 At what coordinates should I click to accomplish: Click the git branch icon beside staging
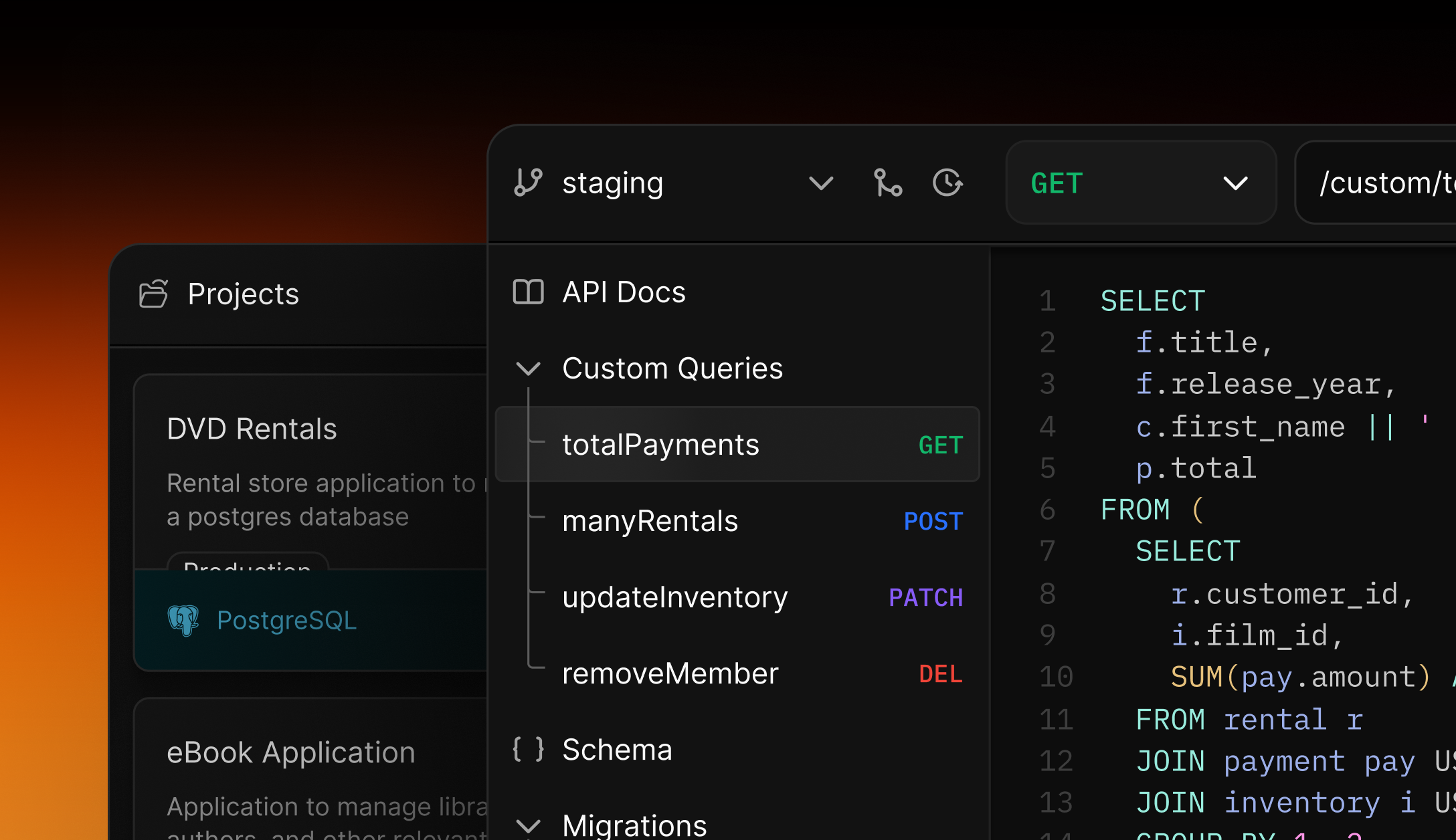click(528, 183)
